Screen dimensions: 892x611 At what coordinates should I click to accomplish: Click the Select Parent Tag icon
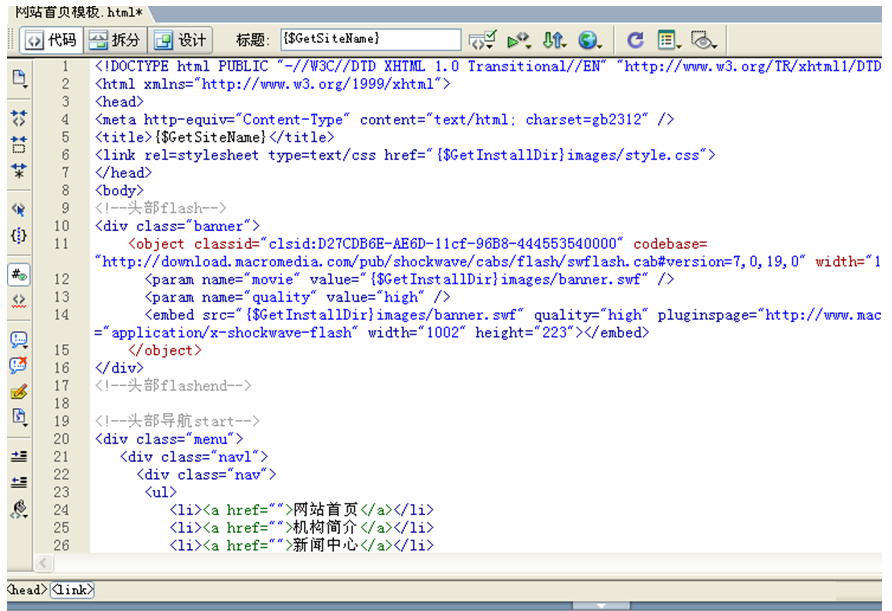[x=19, y=209]
